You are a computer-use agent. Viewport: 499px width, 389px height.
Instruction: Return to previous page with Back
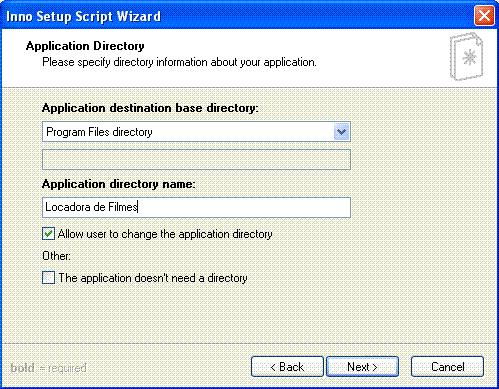(287, 367)
